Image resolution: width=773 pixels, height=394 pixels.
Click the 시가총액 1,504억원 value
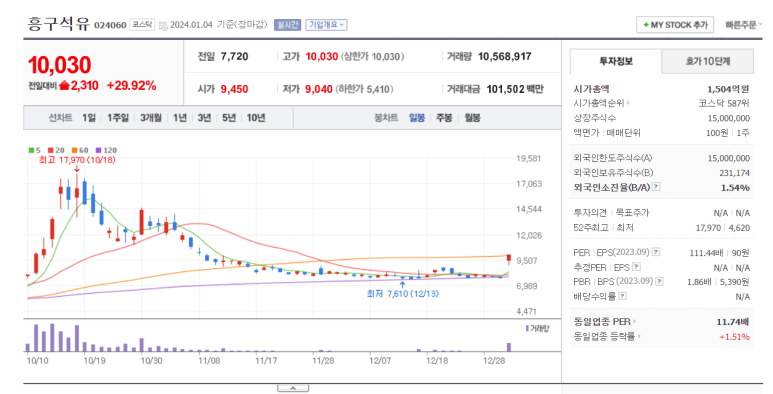coord(728,89)
